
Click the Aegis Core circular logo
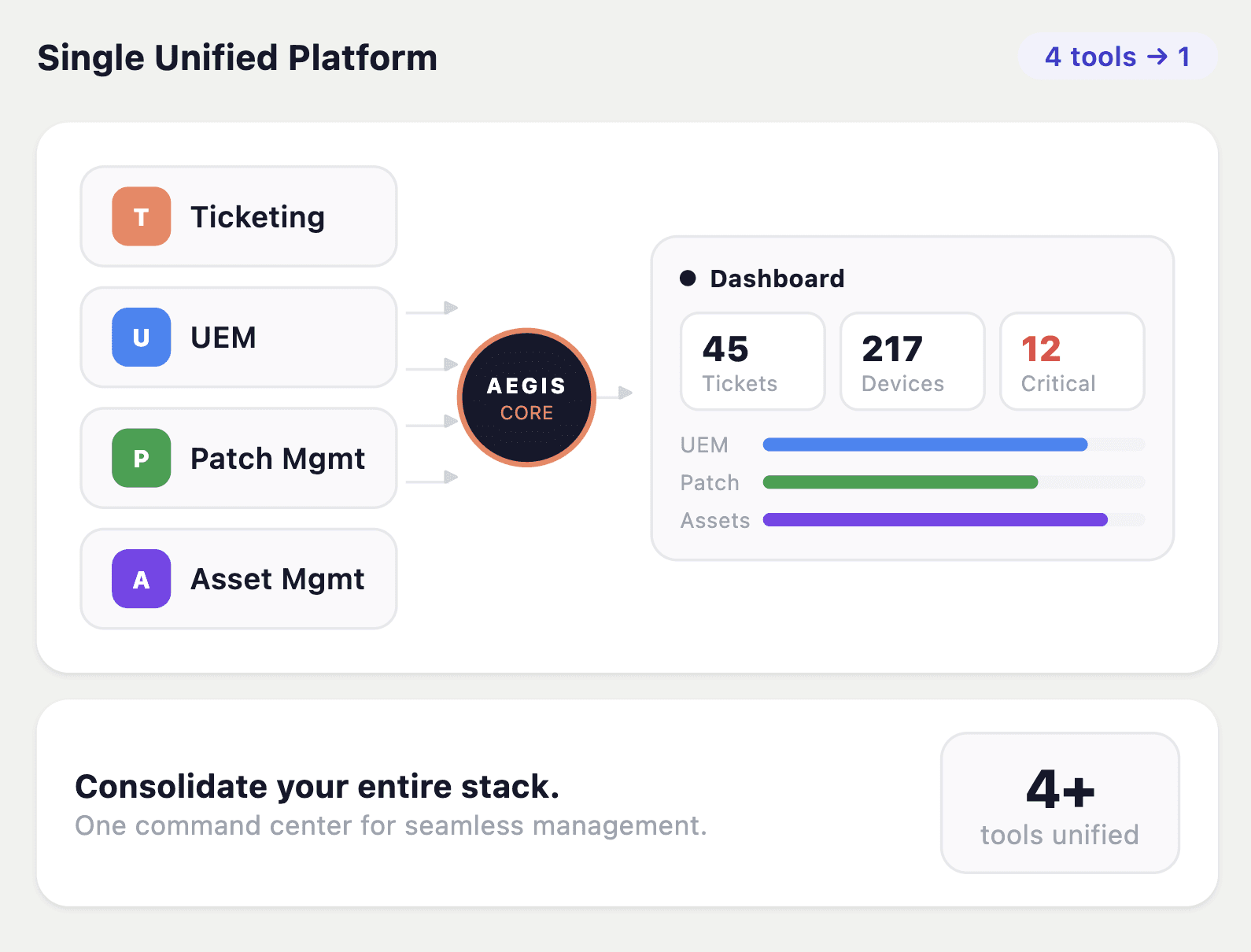(526, 397)
